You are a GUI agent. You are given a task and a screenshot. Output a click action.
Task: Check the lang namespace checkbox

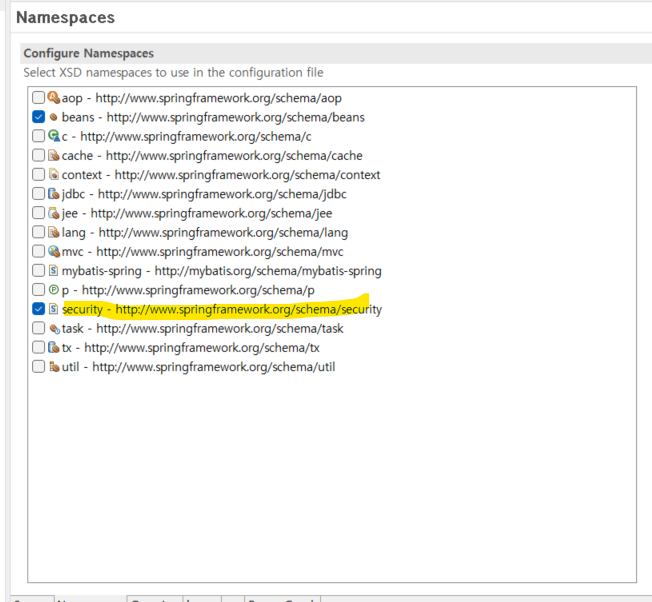click(x=38, y=232)
